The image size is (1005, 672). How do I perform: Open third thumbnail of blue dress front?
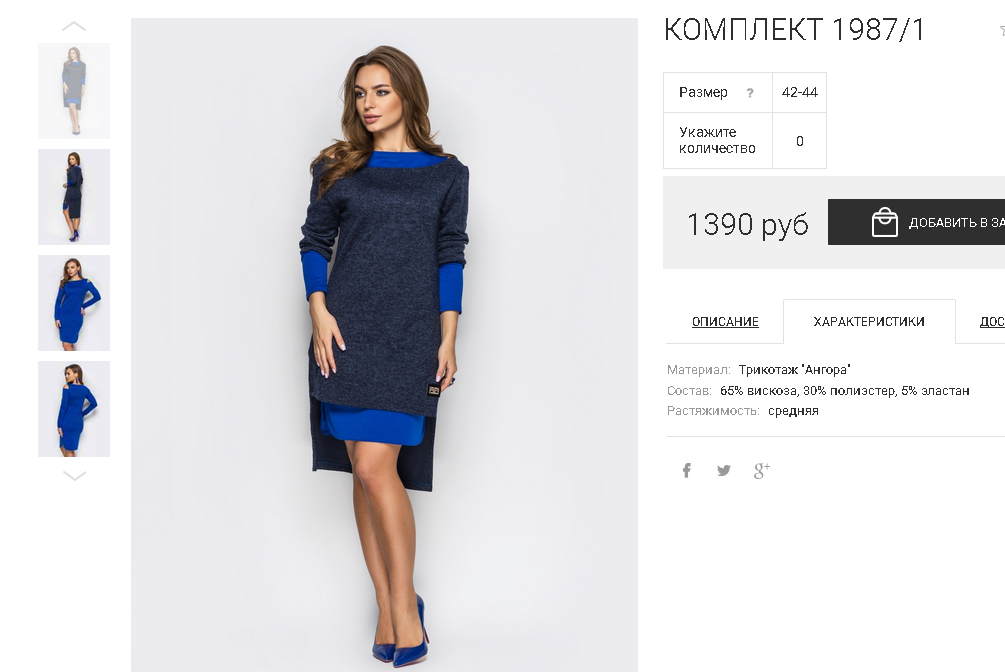(74, 303)
